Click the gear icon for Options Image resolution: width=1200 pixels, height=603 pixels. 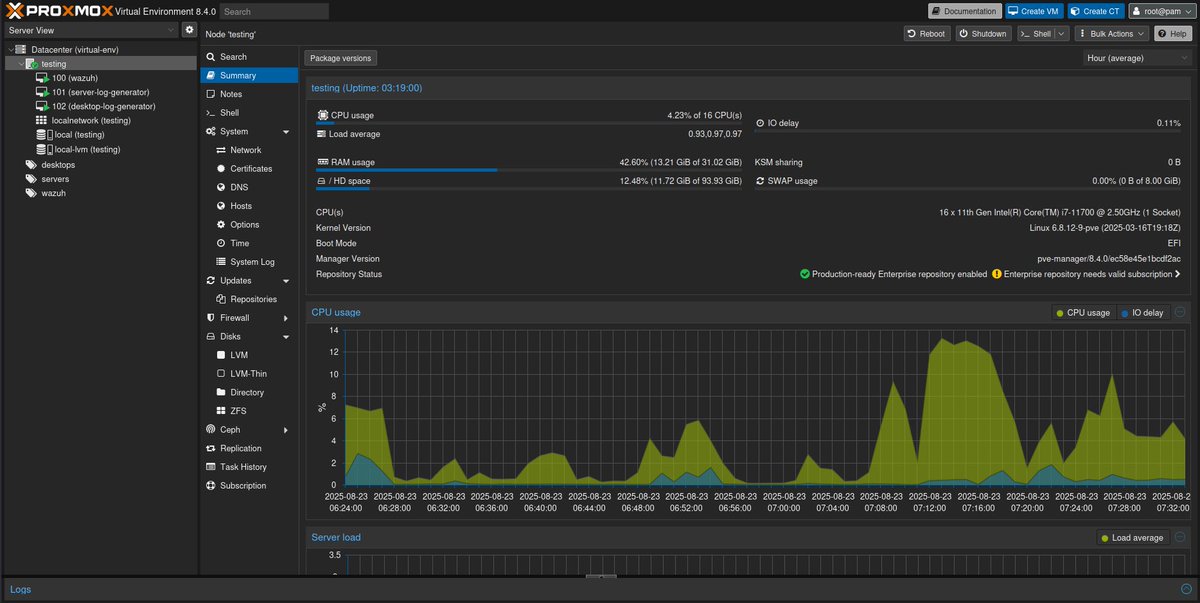click(x=221, y=225)
